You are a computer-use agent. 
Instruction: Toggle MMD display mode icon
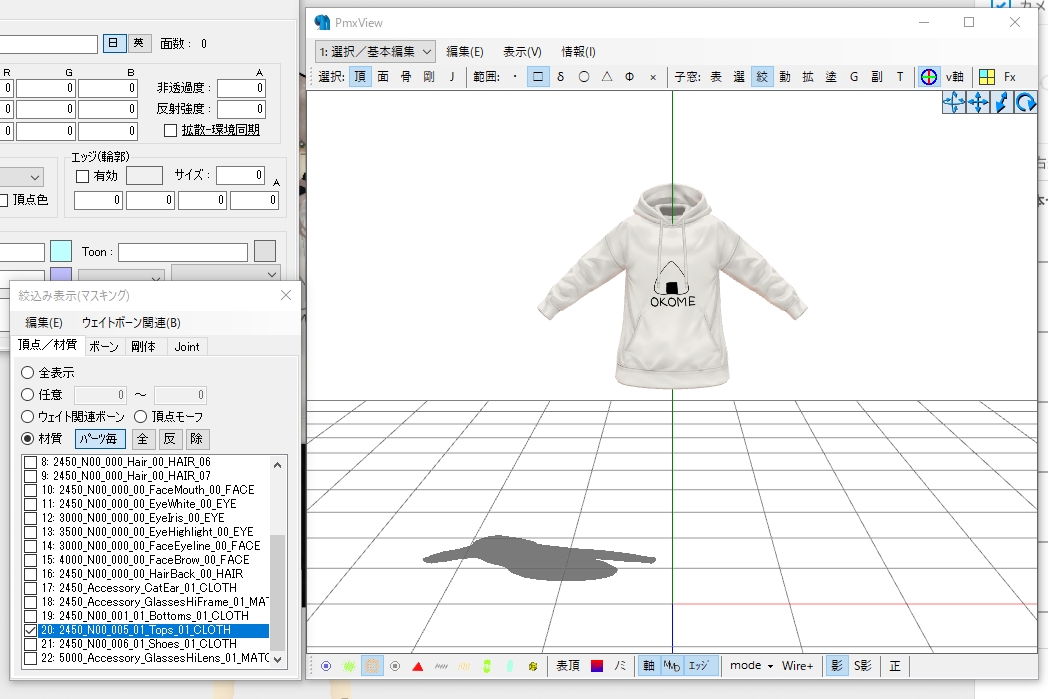(x=672, y=666)
